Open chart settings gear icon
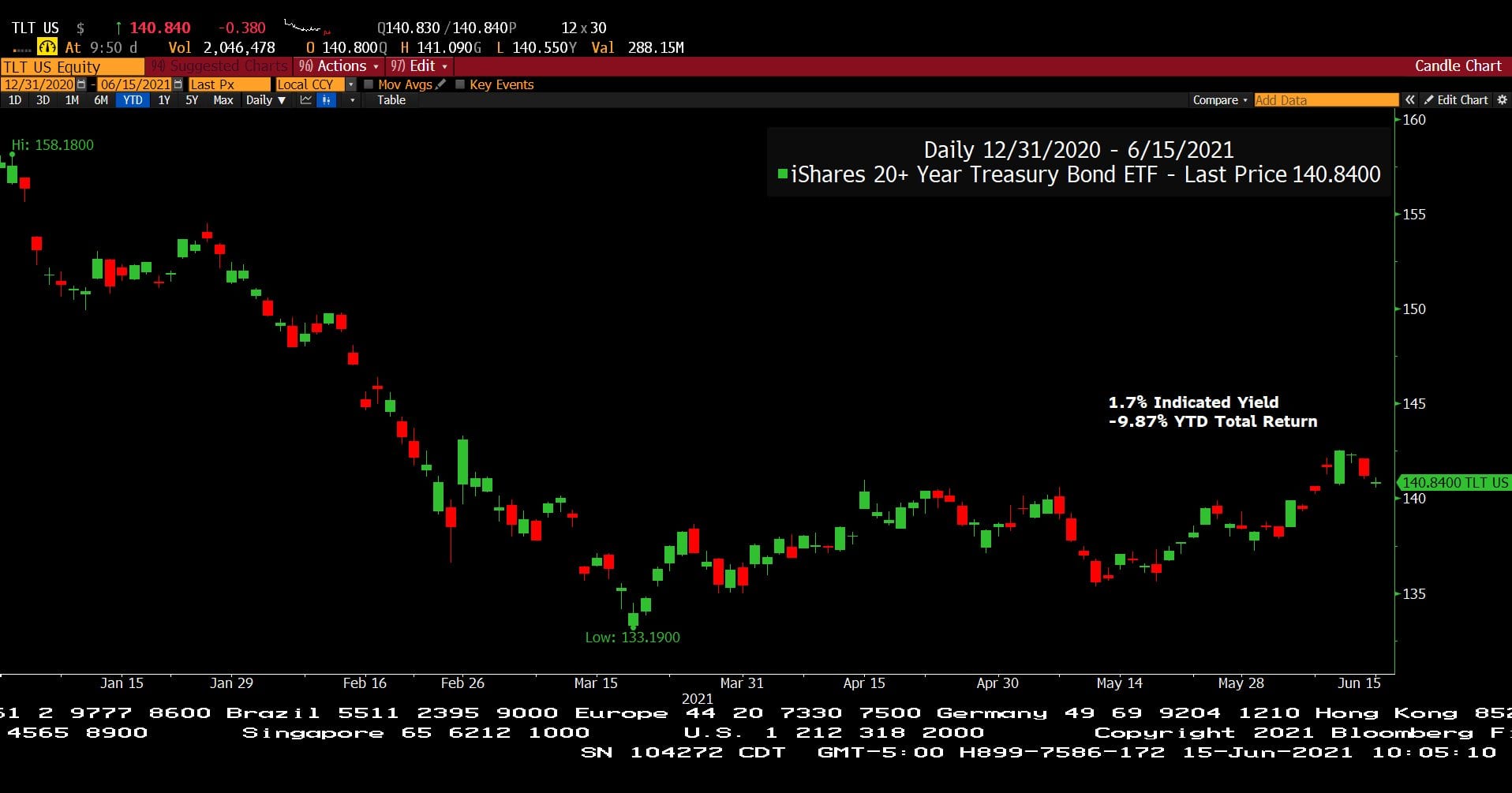Viewport: 1512px width, 793px height. click(1502, 100)
